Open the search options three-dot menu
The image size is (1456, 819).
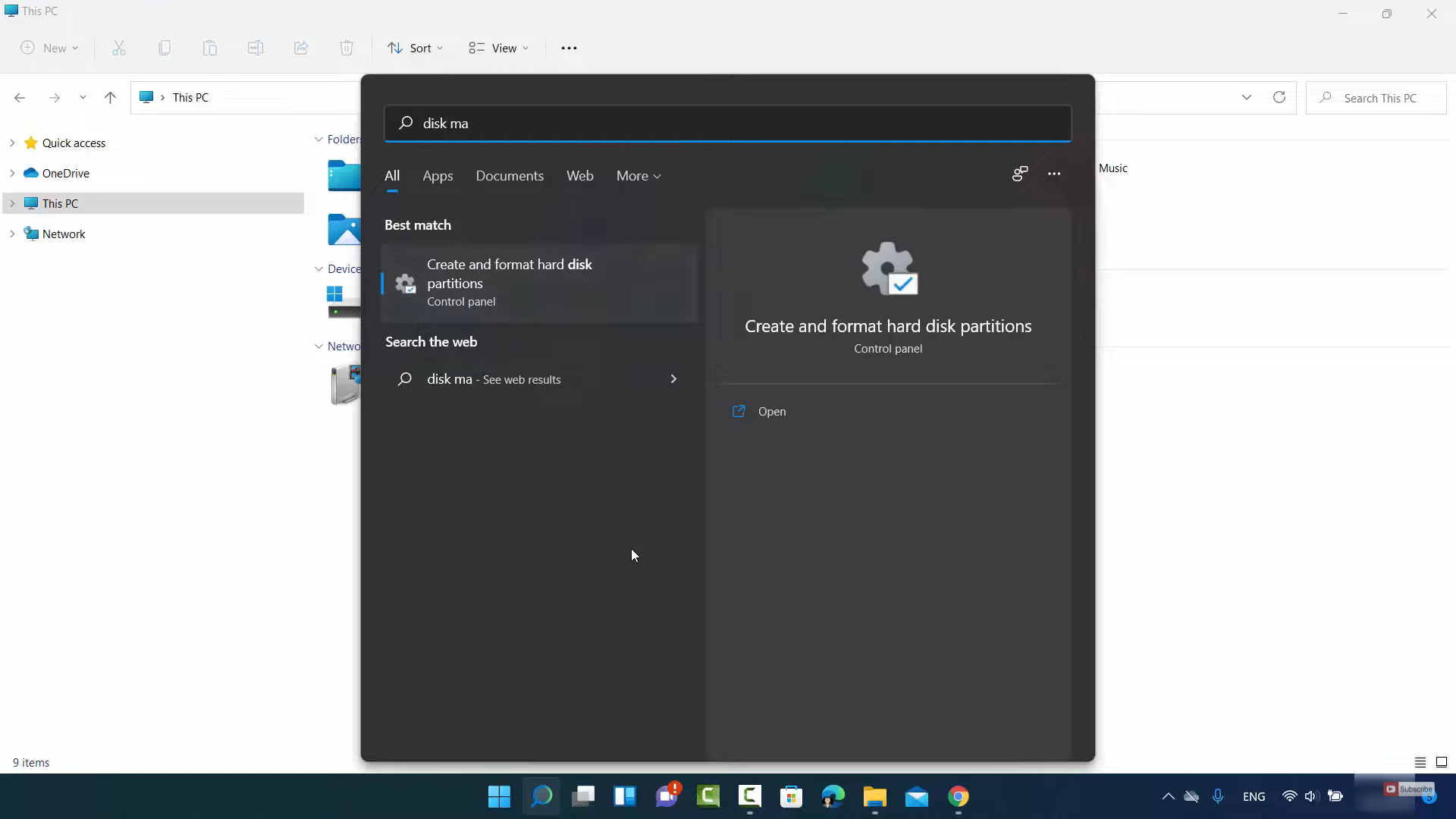pyautogui.click(x=1054, y=174)
